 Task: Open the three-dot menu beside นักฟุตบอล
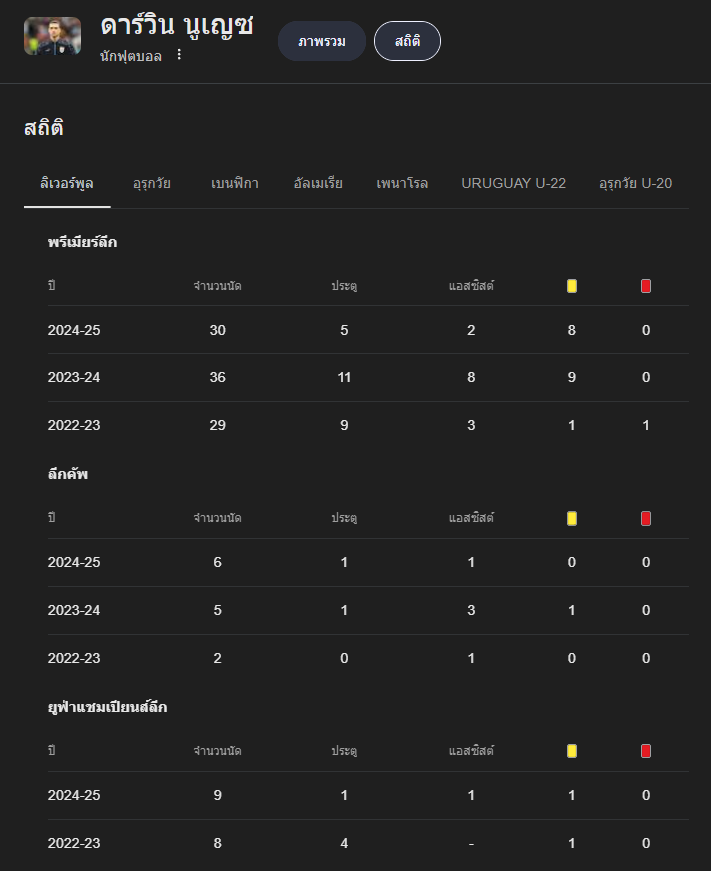179,54
